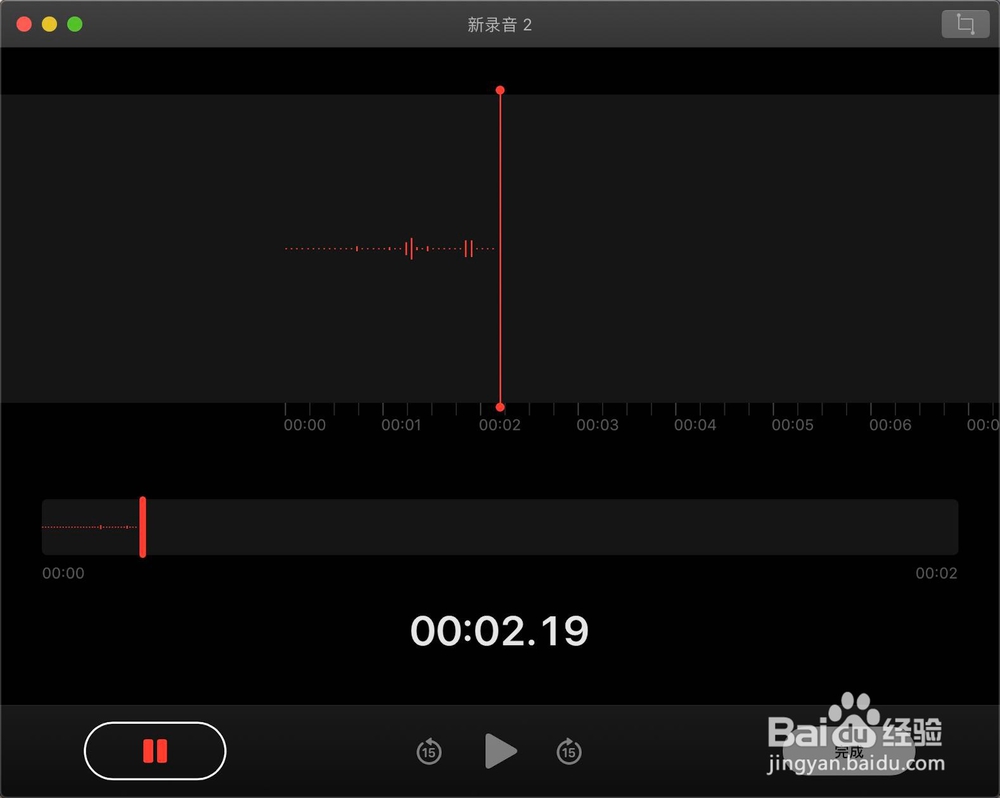This screenshot has height=798, width=1000.
Task: Click the 00:03 label on the timeline ruler
Action: [597, 424]
